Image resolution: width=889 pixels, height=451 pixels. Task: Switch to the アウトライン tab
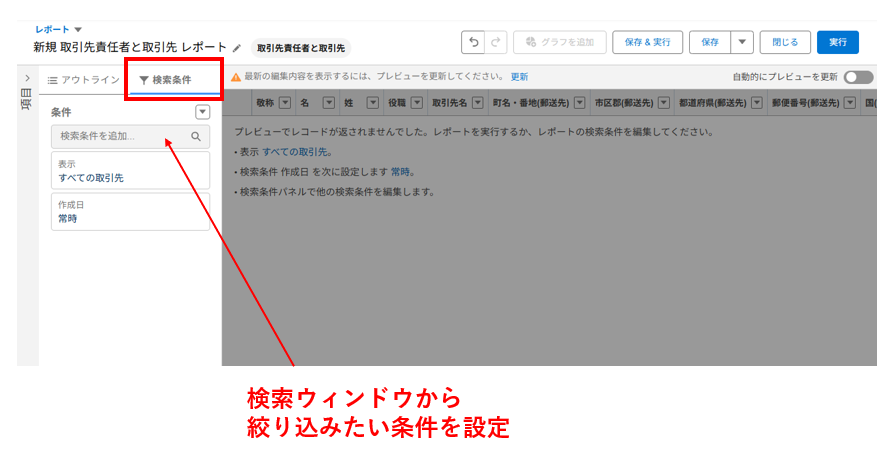pos(84,80)
